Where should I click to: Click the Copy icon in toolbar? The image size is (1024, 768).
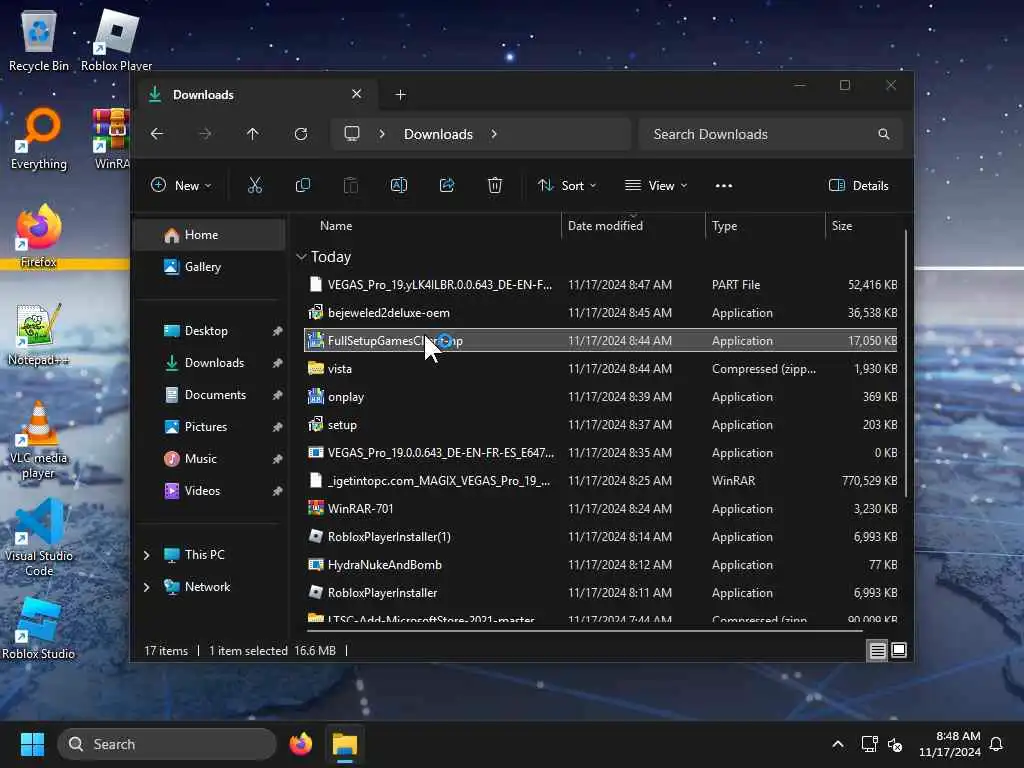click(302, 185)
